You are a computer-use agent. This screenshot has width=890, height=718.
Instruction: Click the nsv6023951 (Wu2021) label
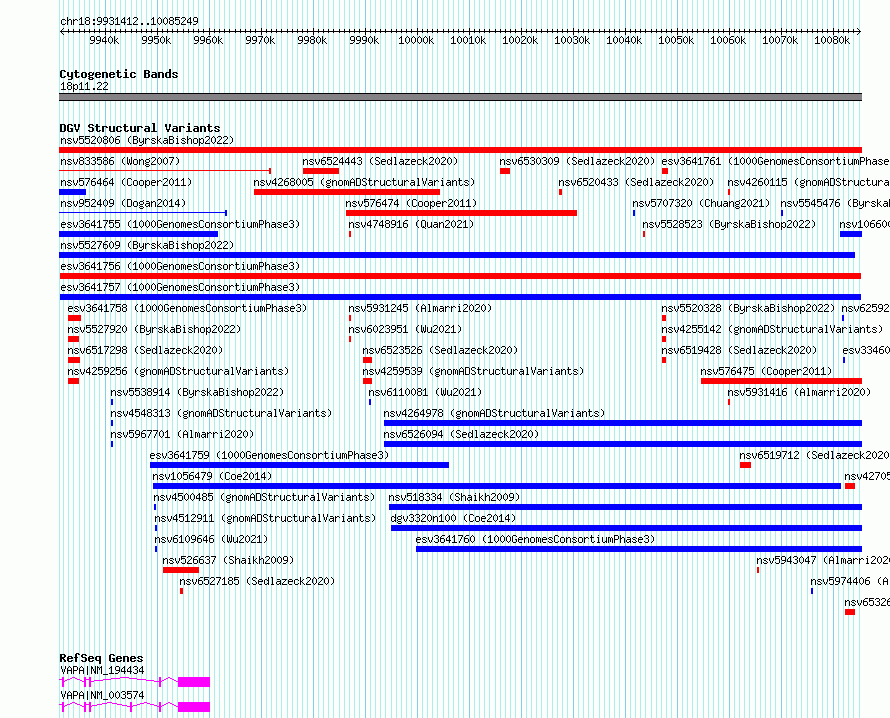pyautogui.click(x=405, y=329)
